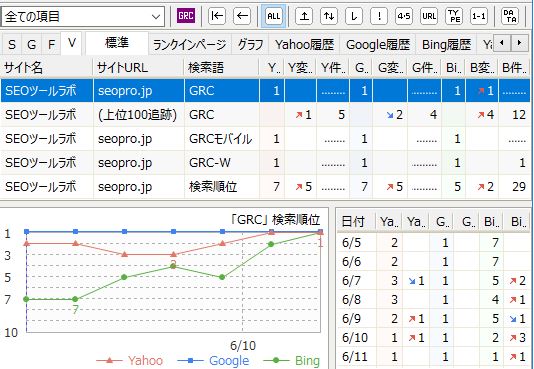Select the G tab
The height and width of the screenshot is (369, 534).
pyautogui.click(x=32, y=44)
